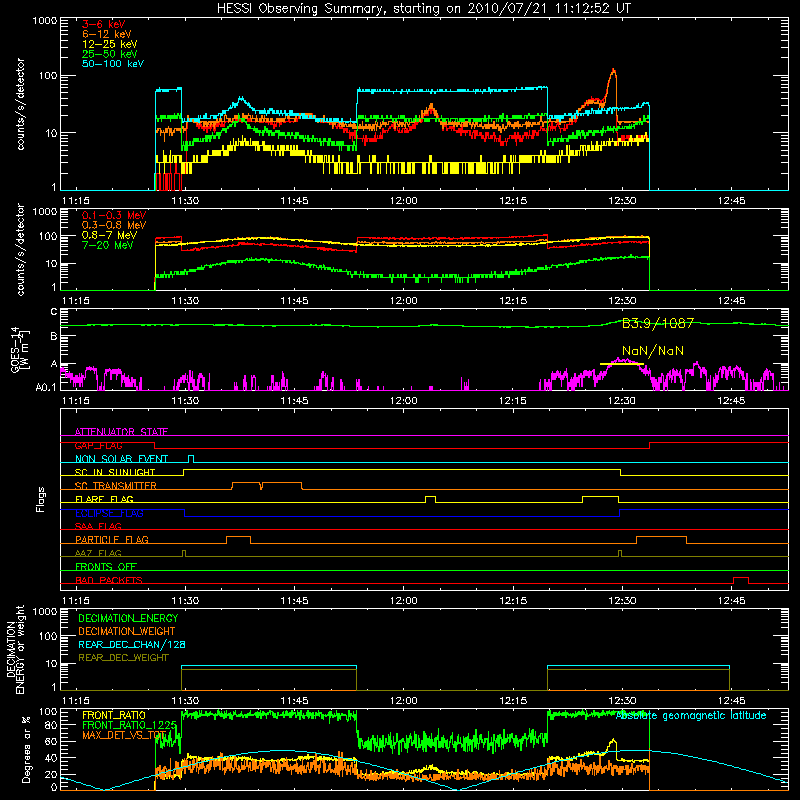Screen dimensions: 800x800
Task: Click the SAA_FLAG label
Action: click(x=98, y=526)
